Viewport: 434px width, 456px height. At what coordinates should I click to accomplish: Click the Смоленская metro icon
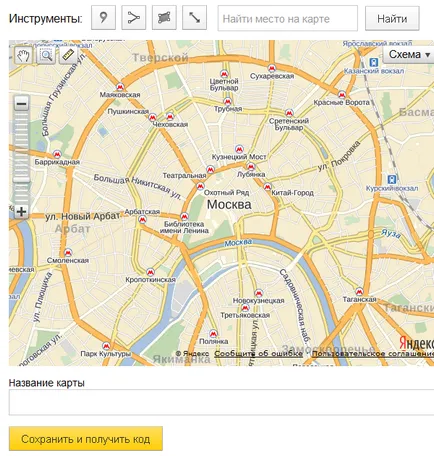(x=68, y=252)
